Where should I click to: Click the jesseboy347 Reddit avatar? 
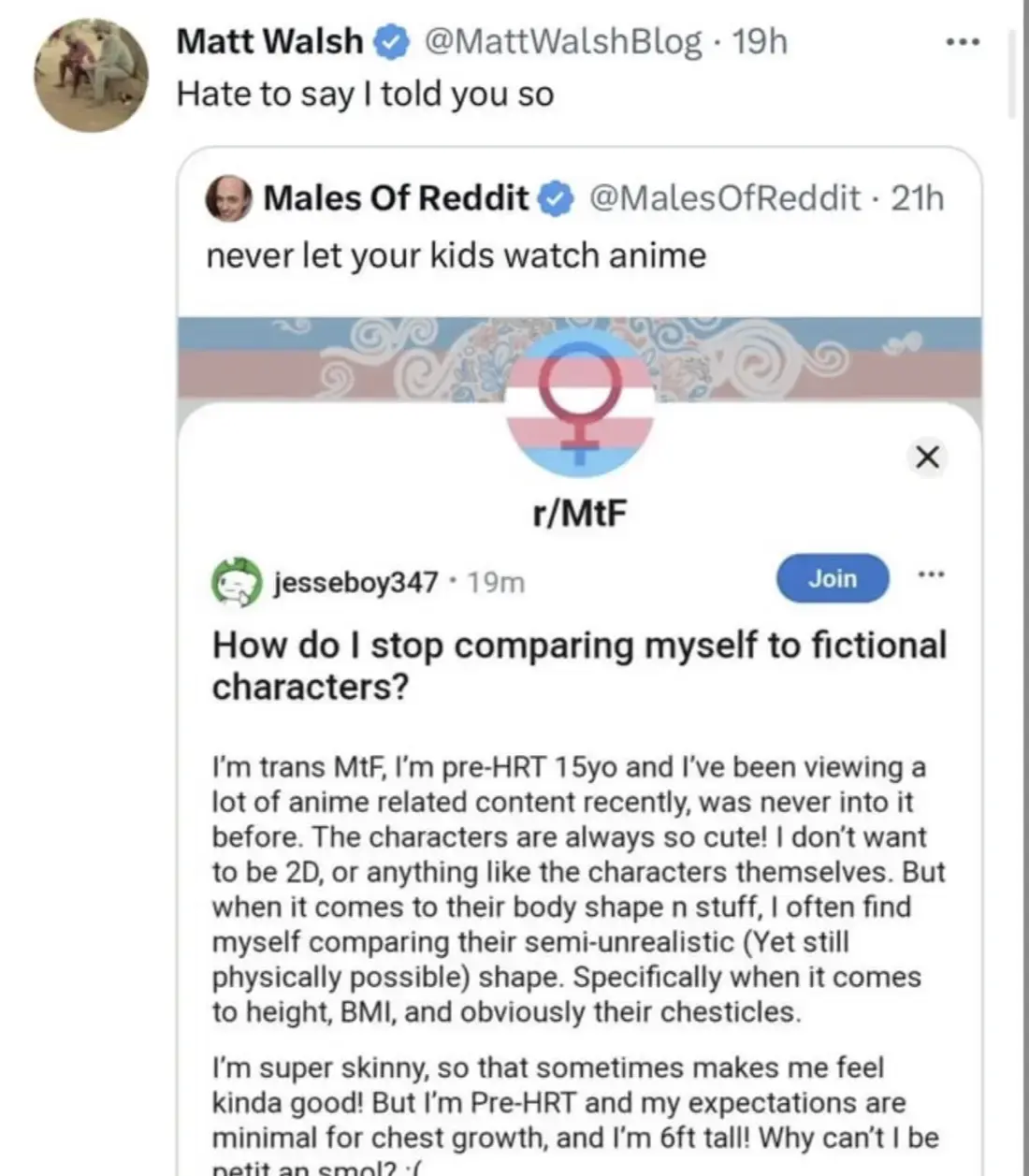click(235, 582)
